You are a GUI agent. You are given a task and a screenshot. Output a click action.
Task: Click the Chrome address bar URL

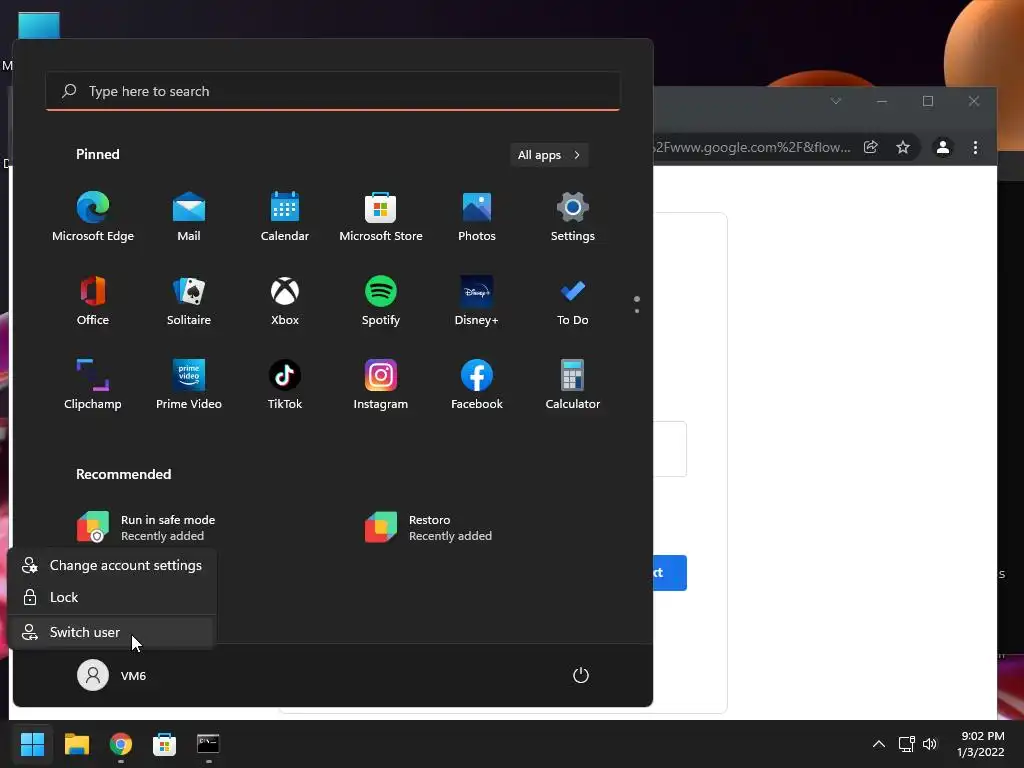(x=753, y=148)
